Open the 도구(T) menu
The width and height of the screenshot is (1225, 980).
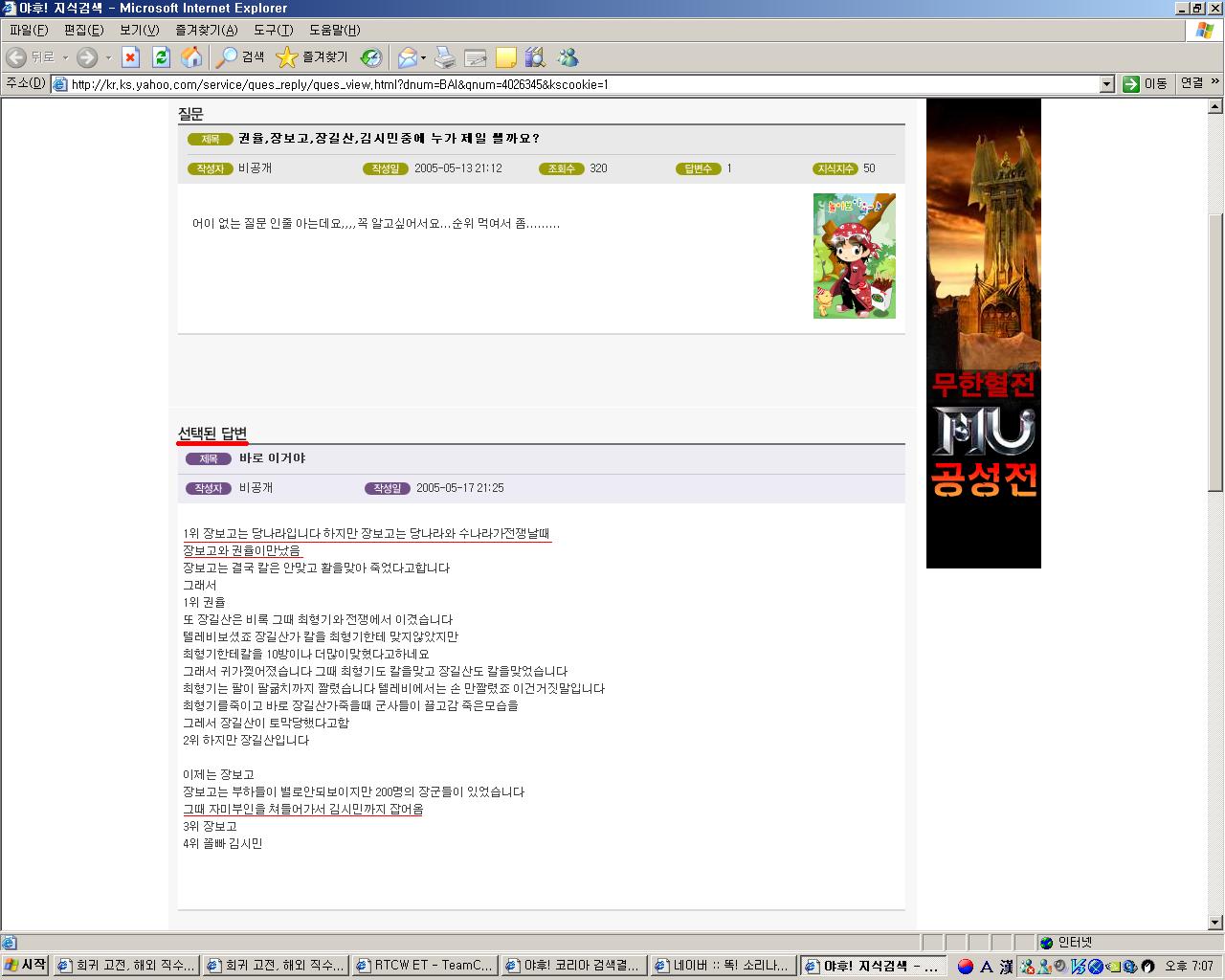[x=273, y=30]
